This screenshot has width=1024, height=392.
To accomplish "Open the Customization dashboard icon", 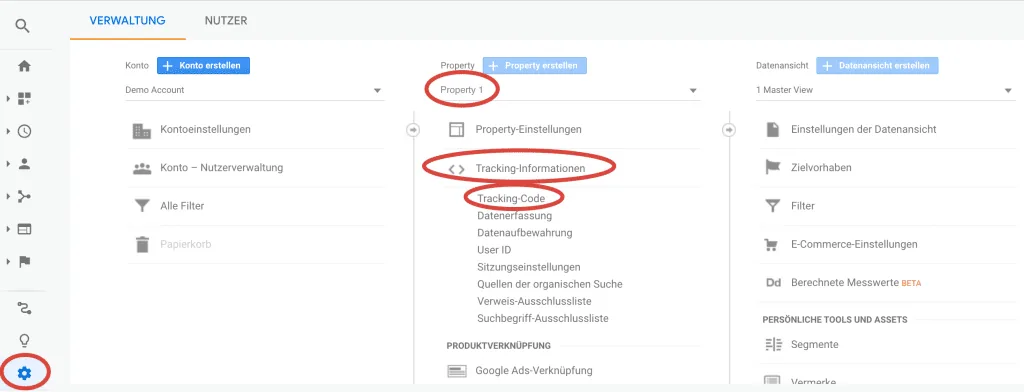I will click(x=24, y=99).
